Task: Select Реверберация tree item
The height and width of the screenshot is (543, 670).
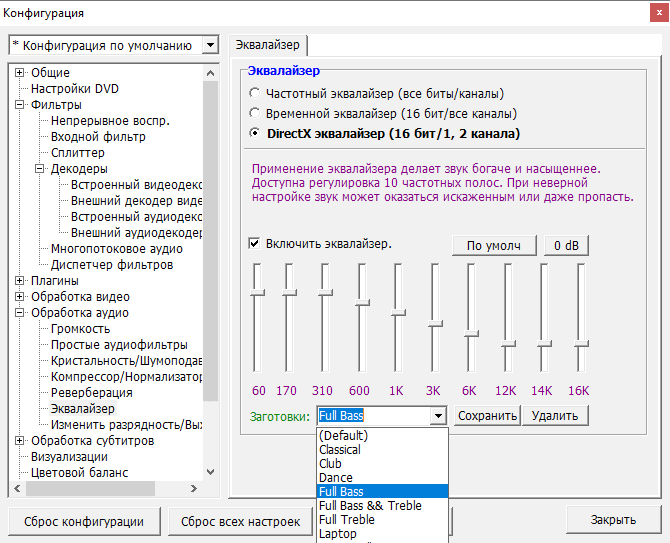Action: tap(91, 392)
